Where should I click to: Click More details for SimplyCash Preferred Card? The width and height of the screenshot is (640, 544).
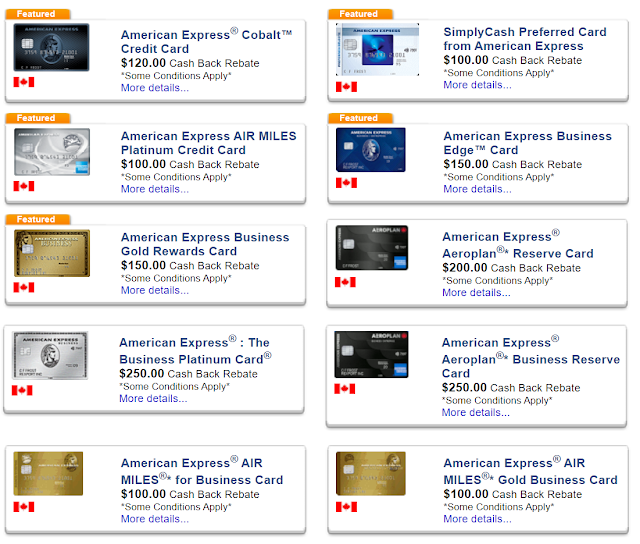[477, 85]
